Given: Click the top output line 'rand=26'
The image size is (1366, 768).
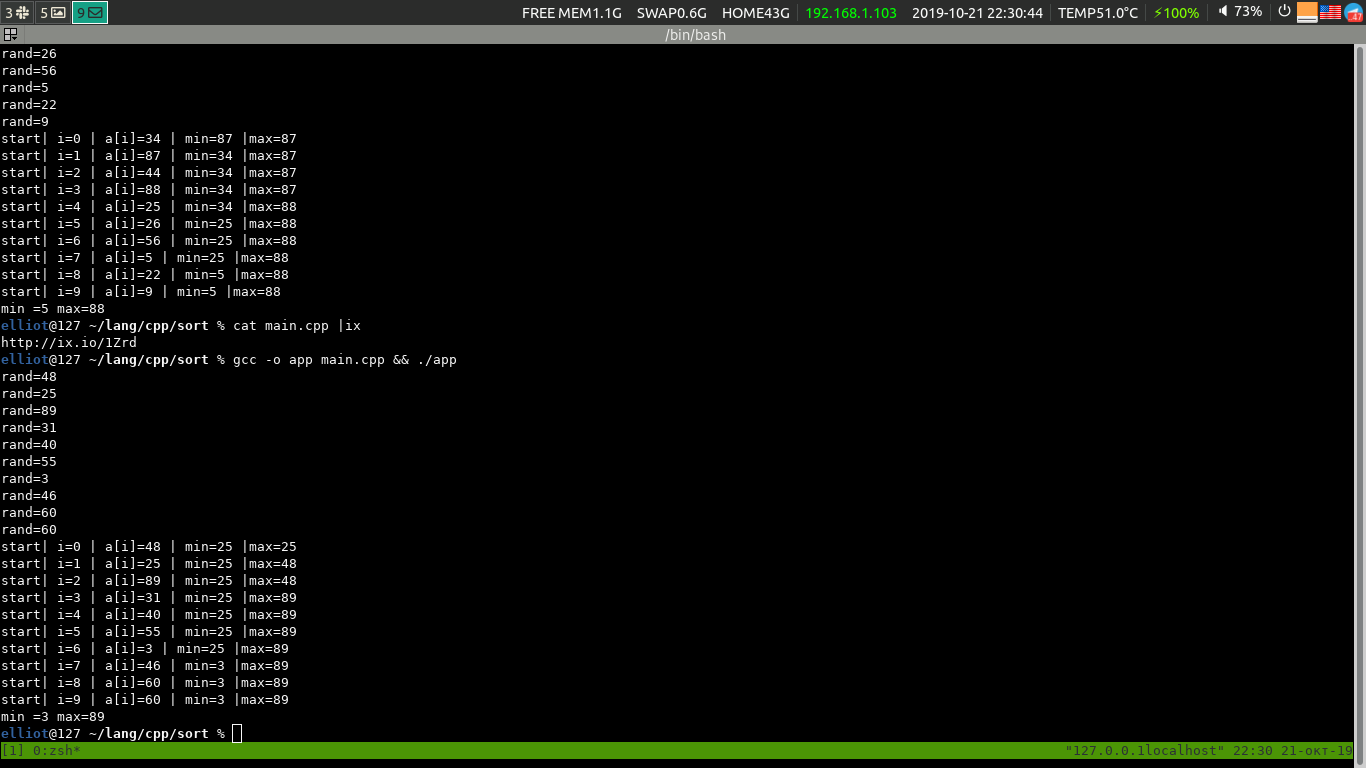Looking at the screenshot, I should (29, 54).
